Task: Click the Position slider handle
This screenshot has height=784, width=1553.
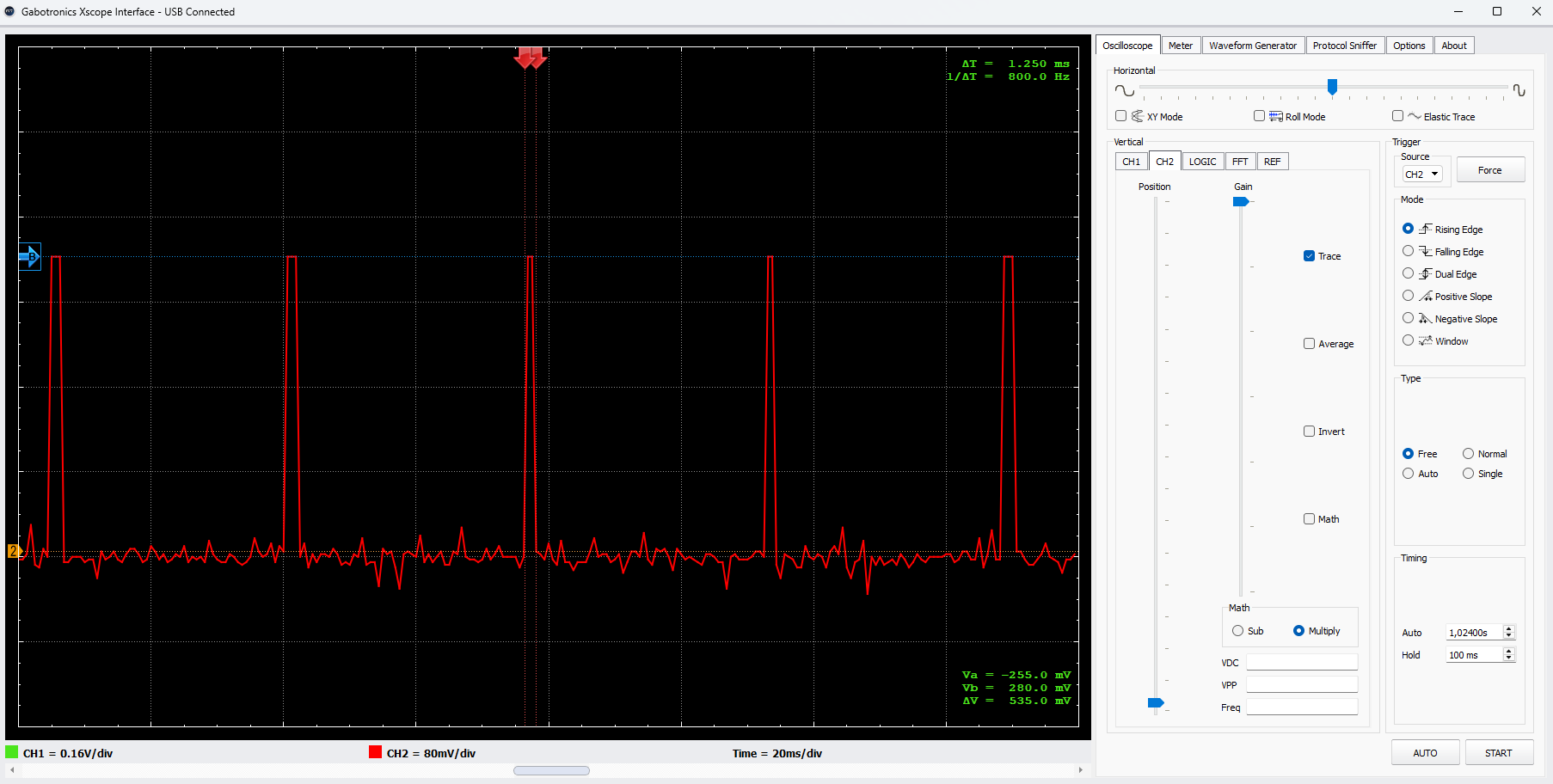Action: (1156, 703)
